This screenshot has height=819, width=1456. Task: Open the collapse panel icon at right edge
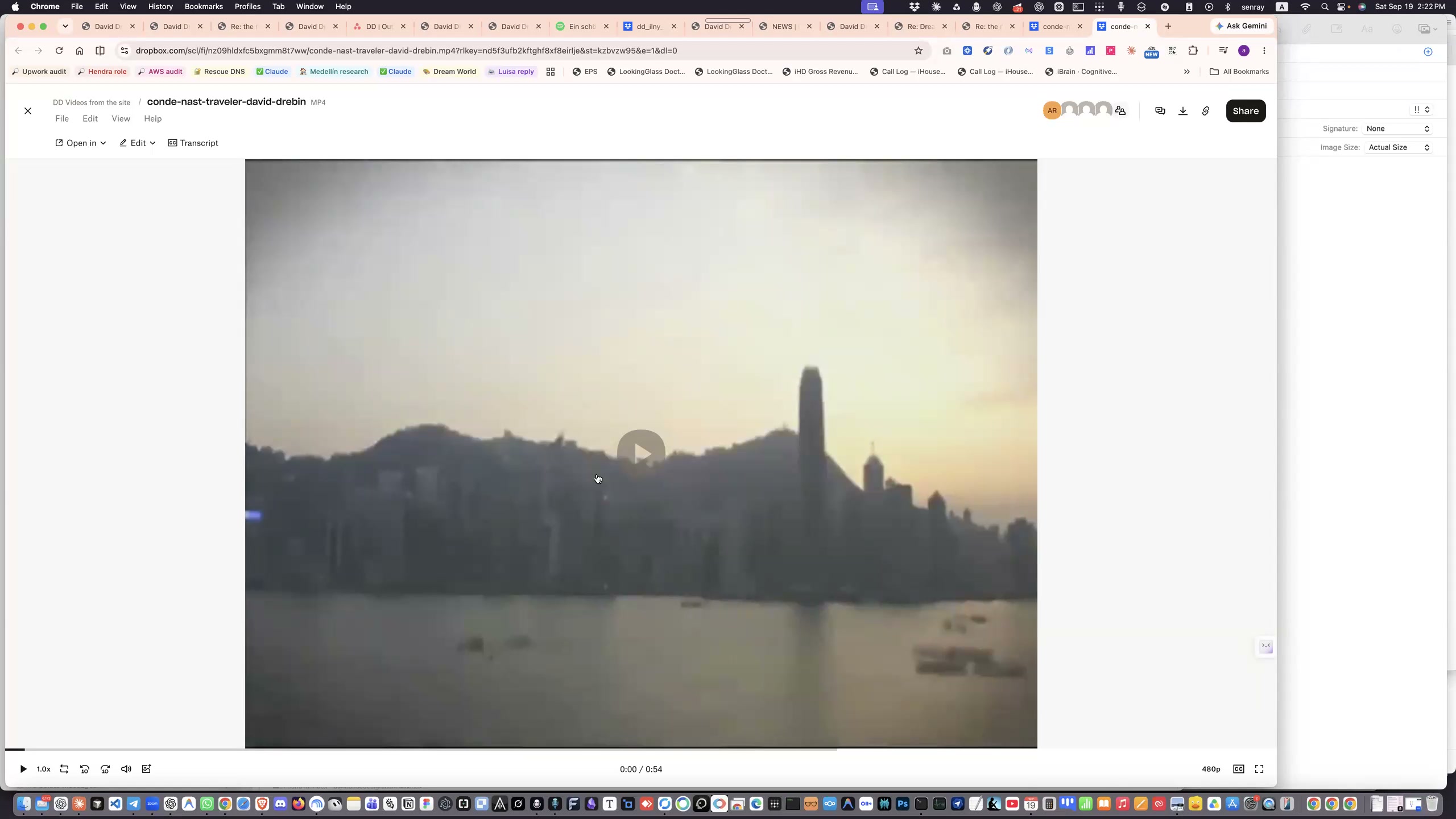(1266, 646)
